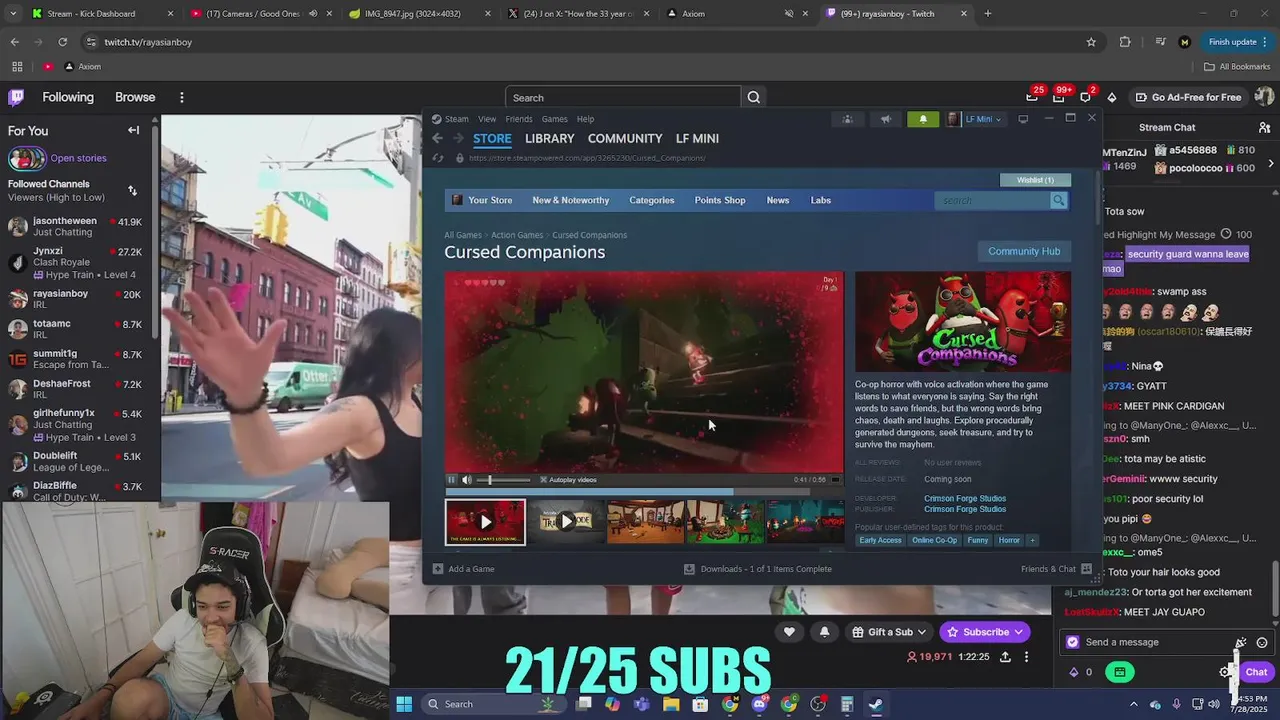Screen dimensions: 1280x720
Task: Collapse the Twitch For You sidebar
Action: [133, 130]
